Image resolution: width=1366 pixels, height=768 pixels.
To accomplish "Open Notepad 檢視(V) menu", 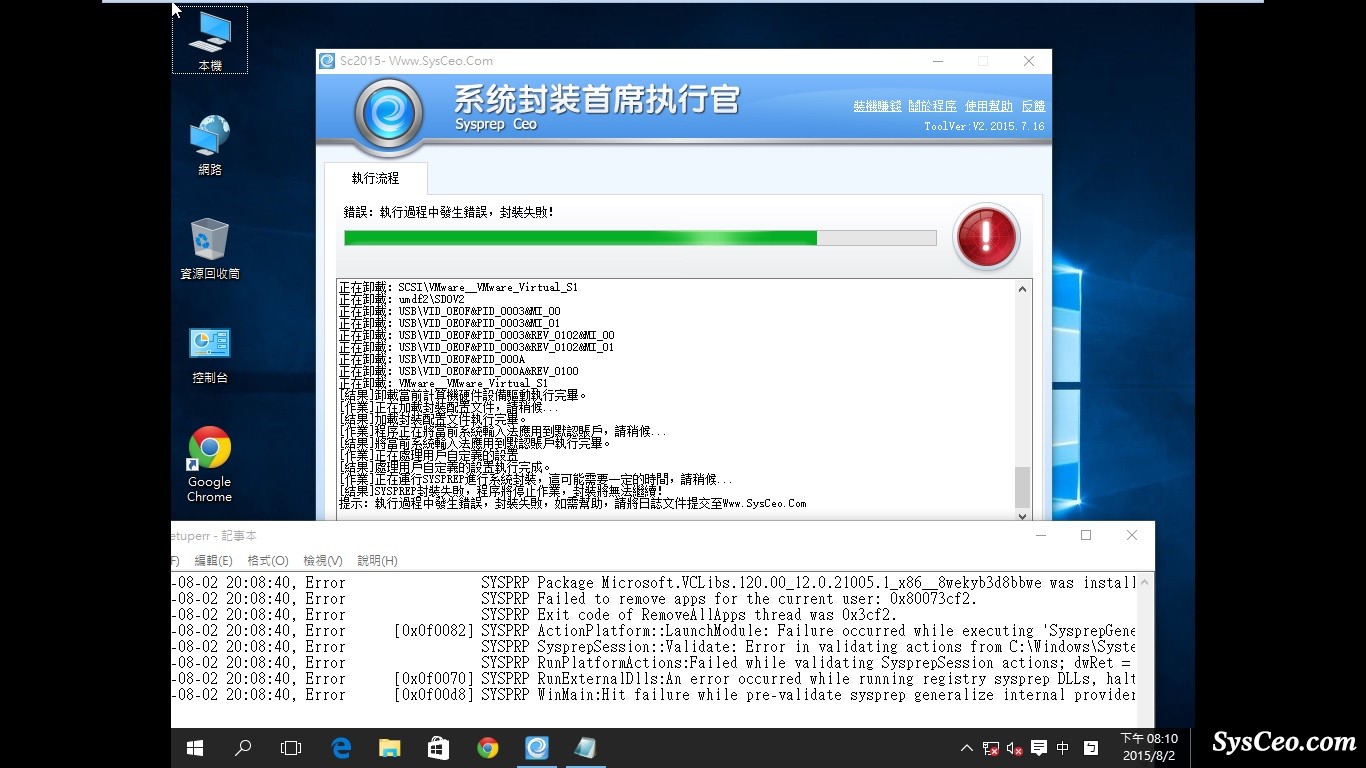I will [x=323, y=561].
